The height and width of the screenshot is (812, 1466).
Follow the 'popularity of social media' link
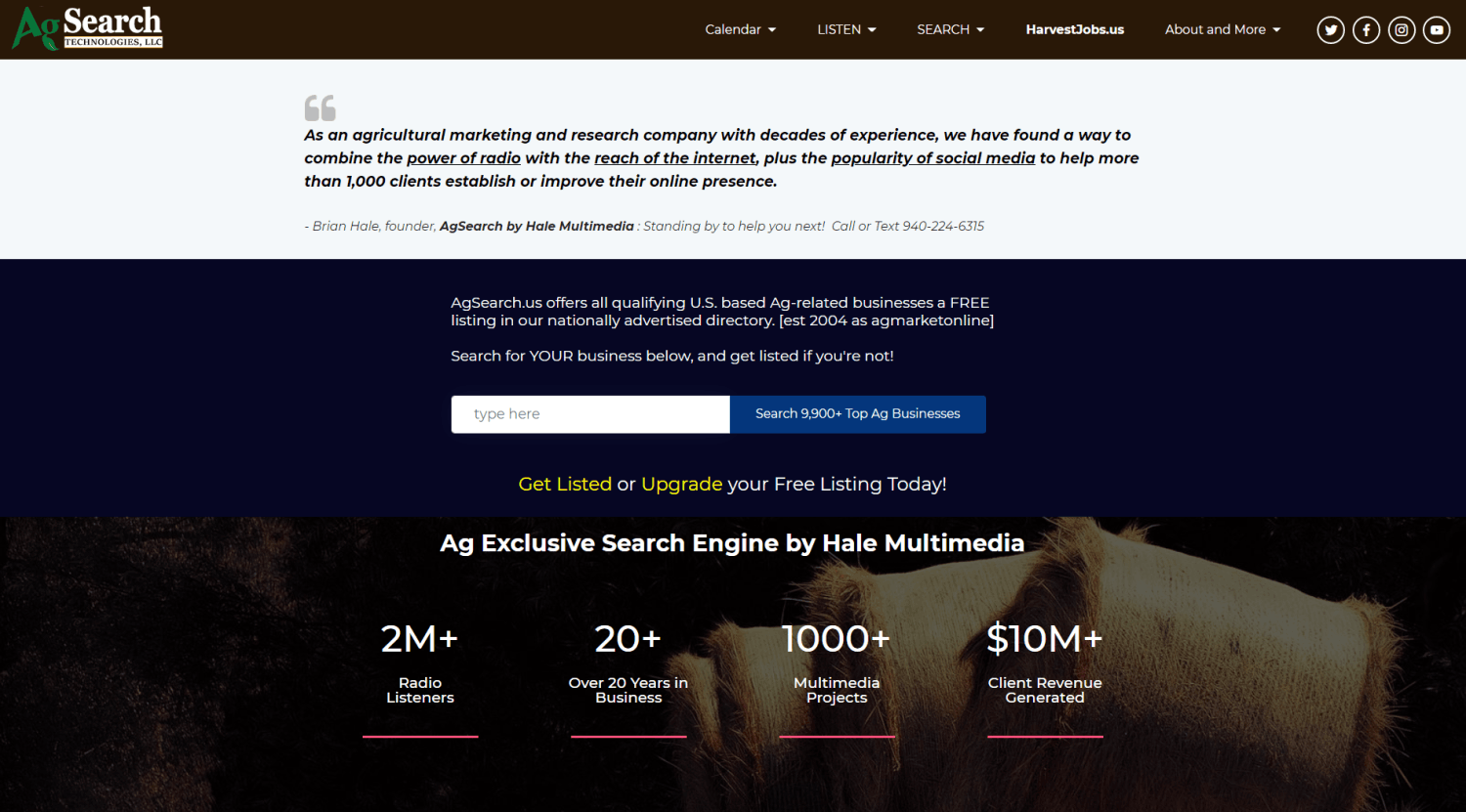(933, 158)
